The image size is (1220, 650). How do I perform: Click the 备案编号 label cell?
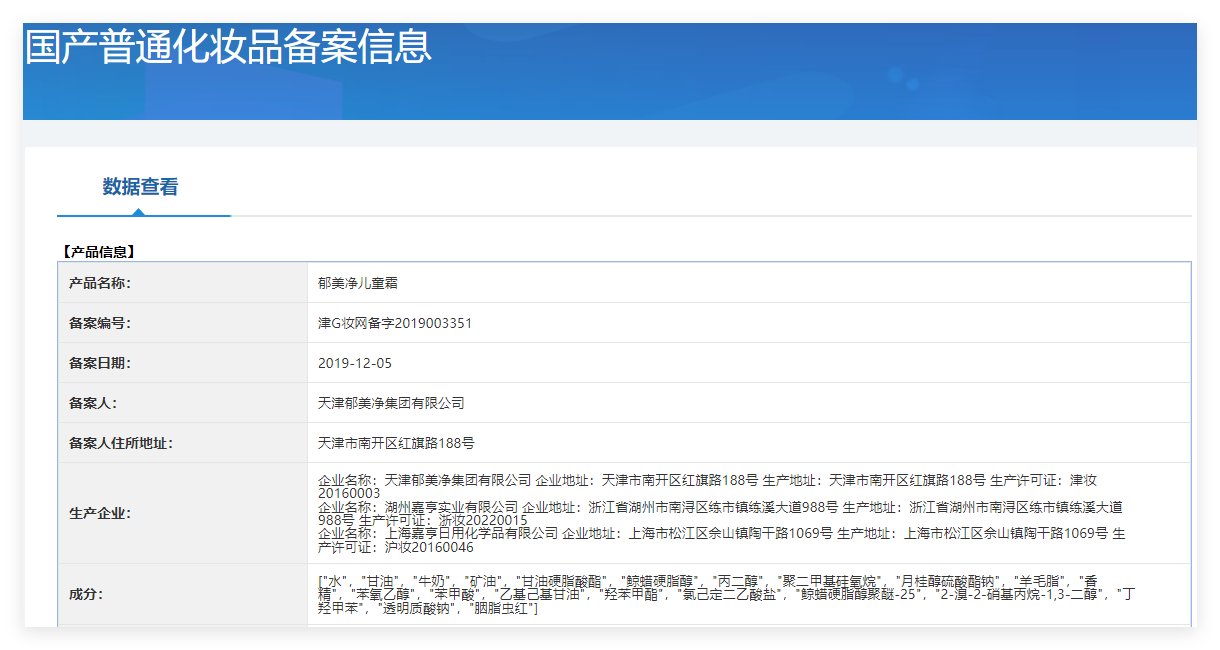tap(182, 323)
